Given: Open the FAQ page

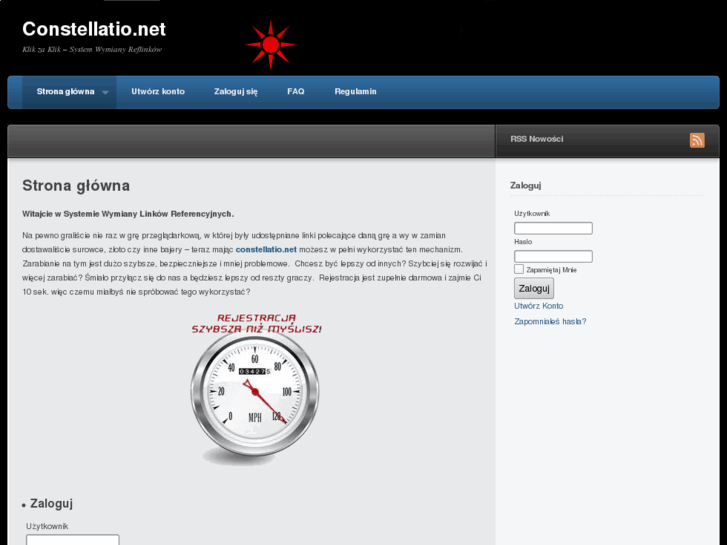Looking at the screenshot, I should tap(295, 92).
